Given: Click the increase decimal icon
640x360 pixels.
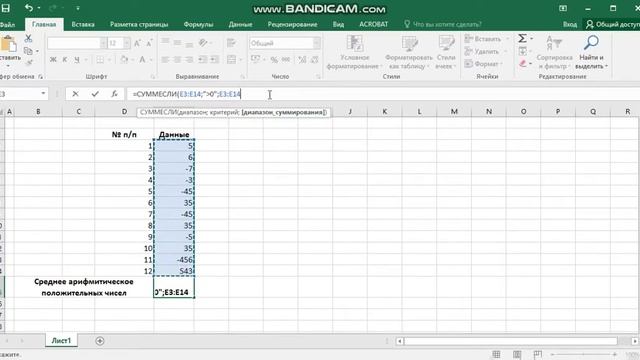Looking at the screenshot, I should coord(302,60).
